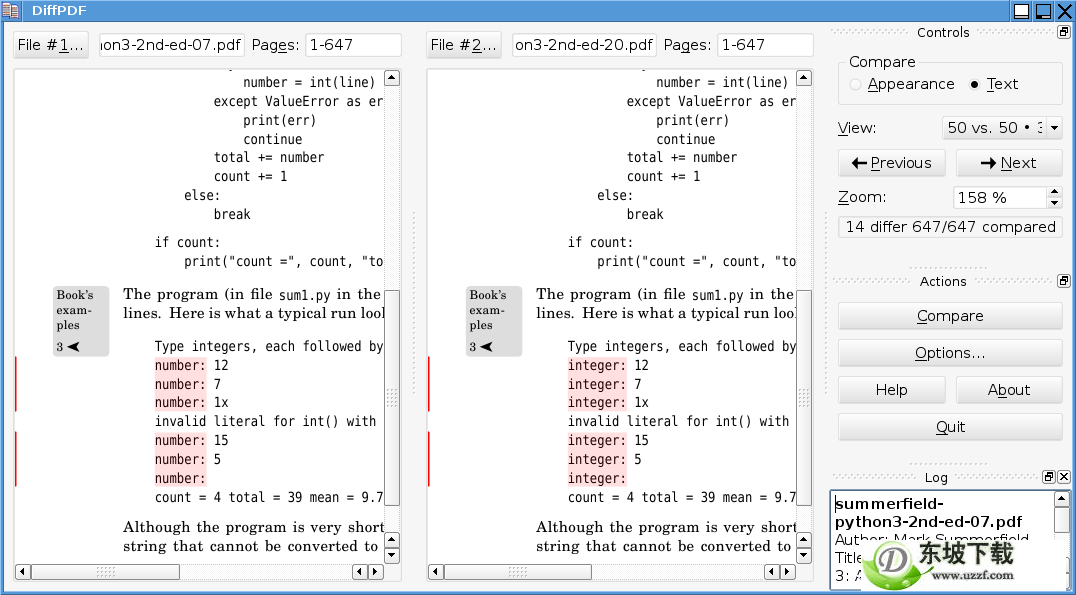Click the second file name field ending ed-20.pdf
This screenshot has width=1076, height=595.
click(584, 45)
